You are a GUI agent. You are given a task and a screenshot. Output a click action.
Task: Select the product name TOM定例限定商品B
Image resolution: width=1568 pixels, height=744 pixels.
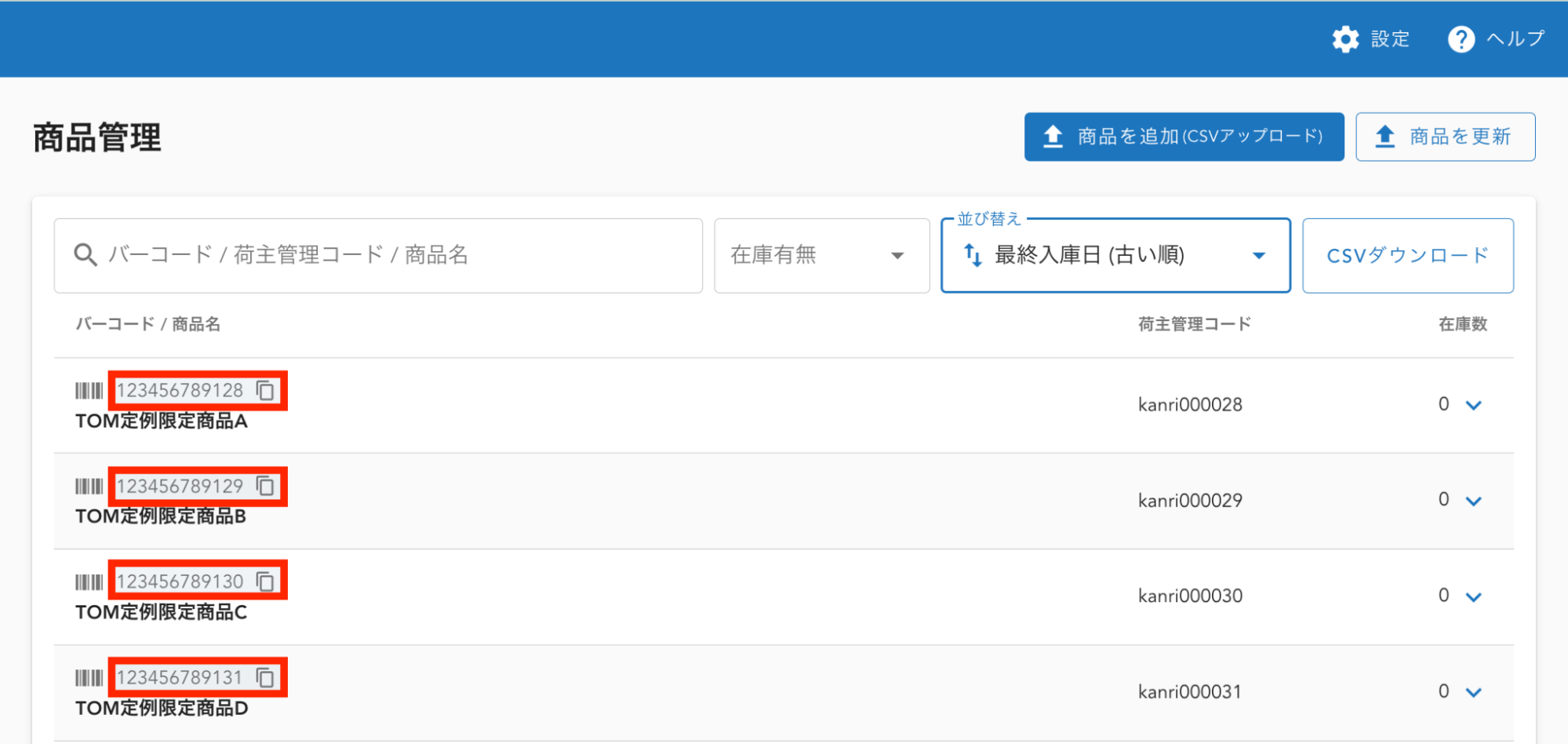point(161,516)
